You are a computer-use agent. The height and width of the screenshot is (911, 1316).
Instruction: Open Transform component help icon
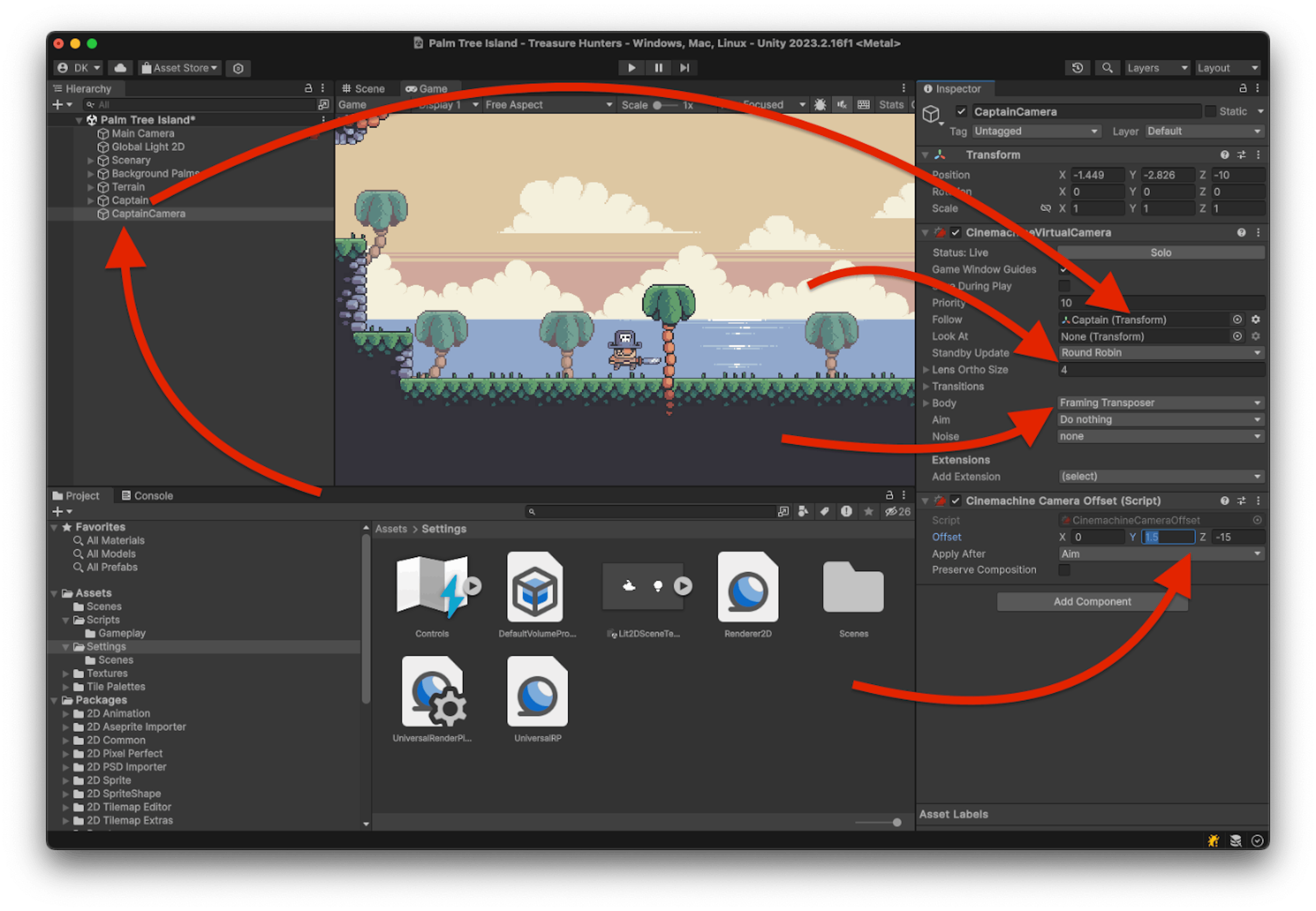pyautogui.click(x=1224, y=155)
